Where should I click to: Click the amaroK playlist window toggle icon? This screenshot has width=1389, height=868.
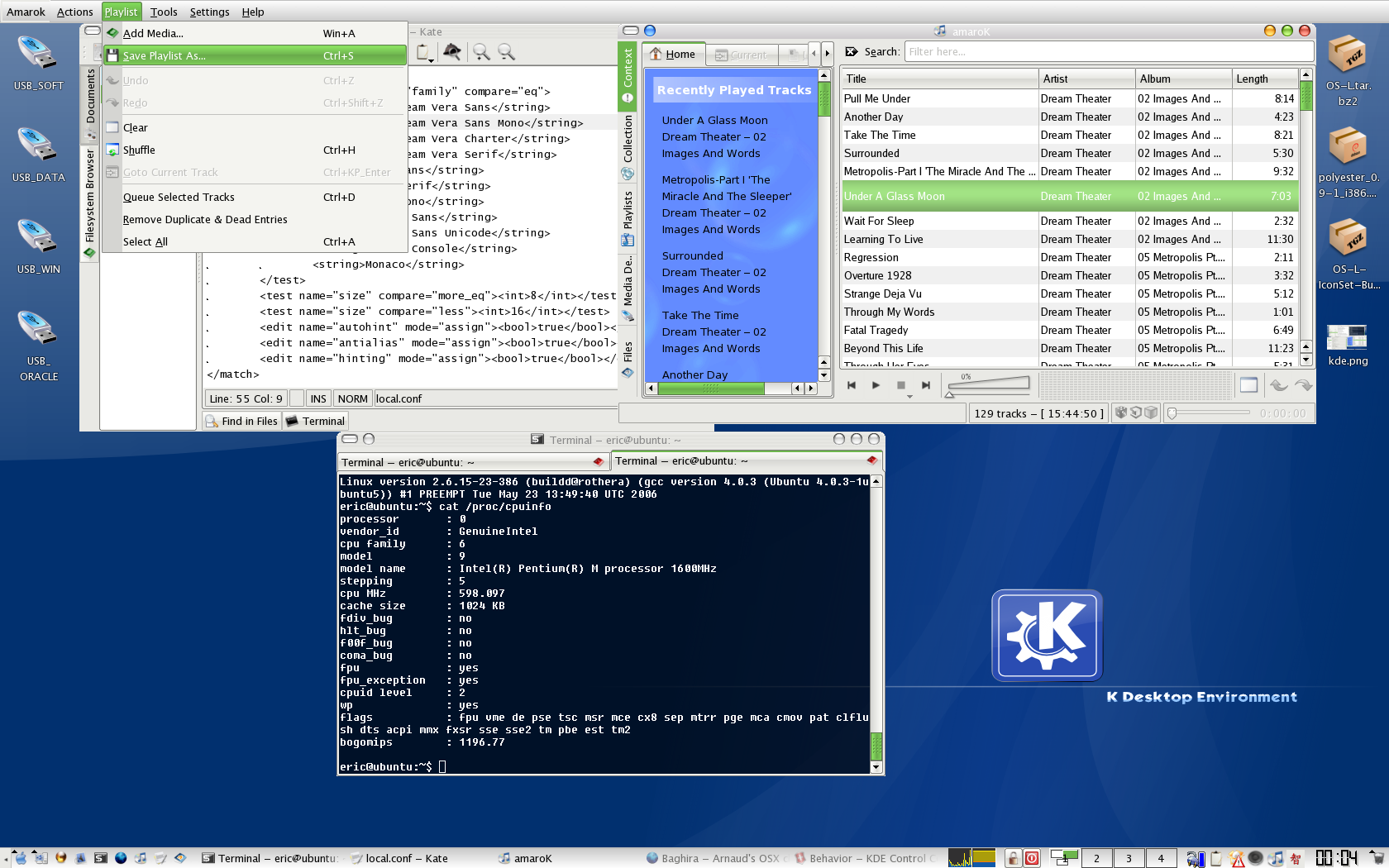pos(1248,385)
